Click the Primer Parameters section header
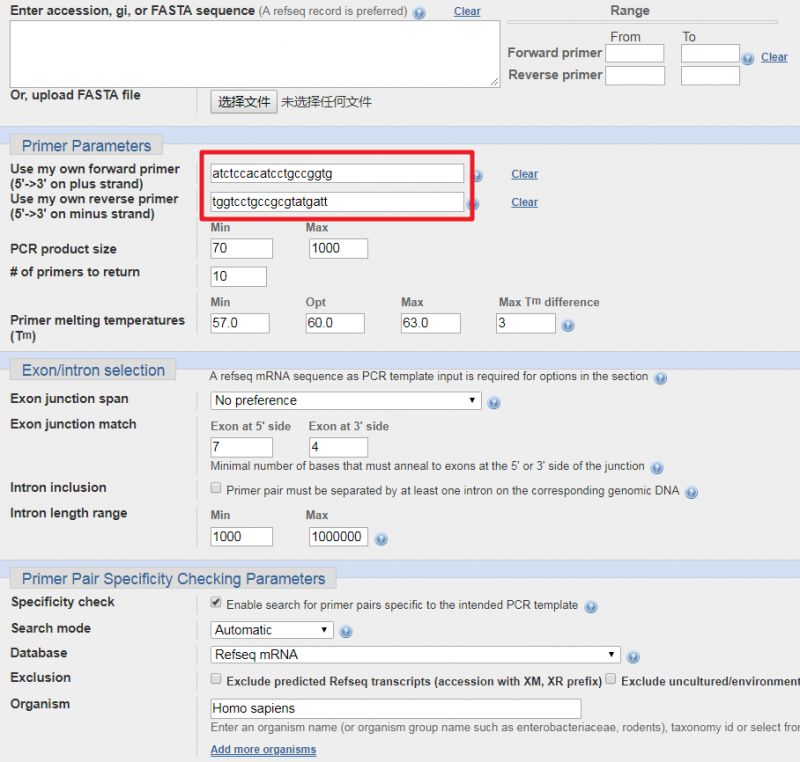 [x=86, y=146]
